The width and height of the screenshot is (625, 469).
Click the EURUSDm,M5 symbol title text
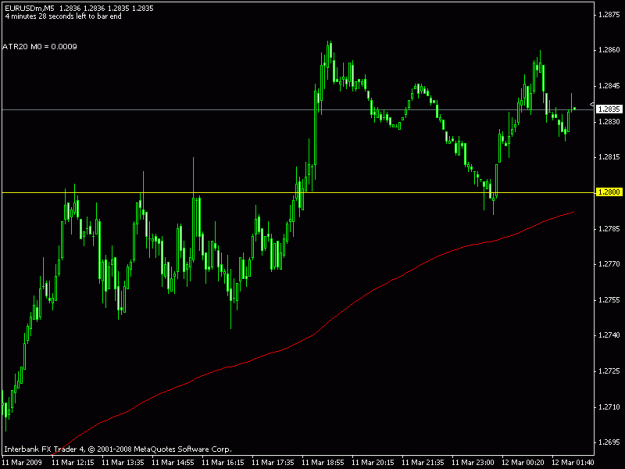[x=29, y=8]
